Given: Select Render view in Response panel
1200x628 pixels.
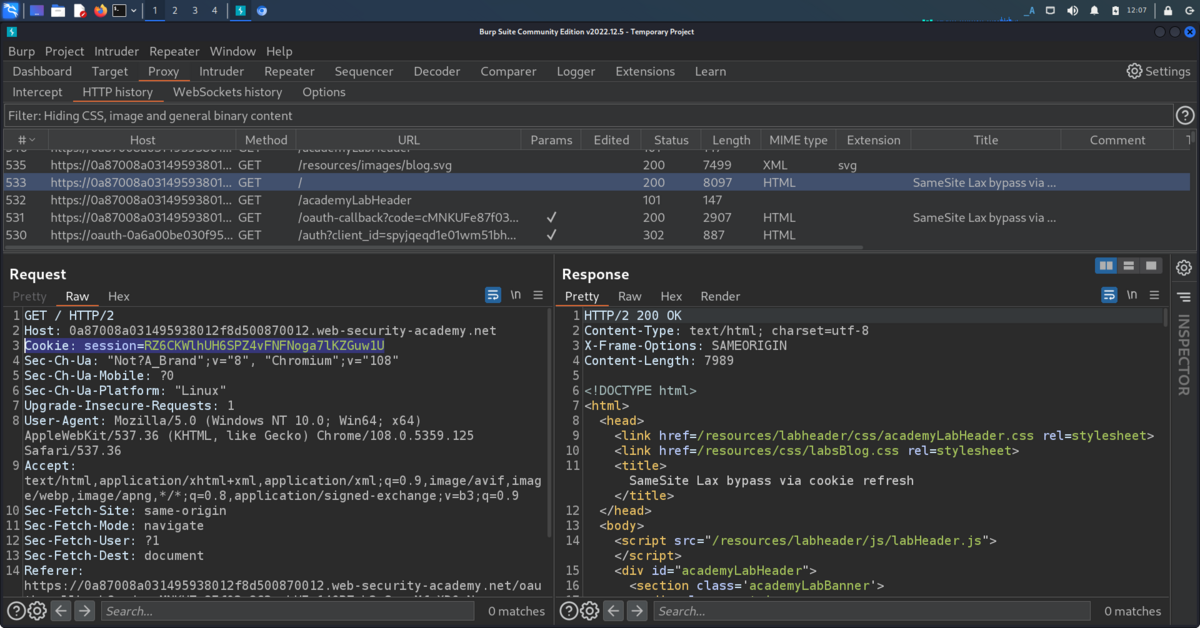Looking at the screenshot, I should point(720,296).
